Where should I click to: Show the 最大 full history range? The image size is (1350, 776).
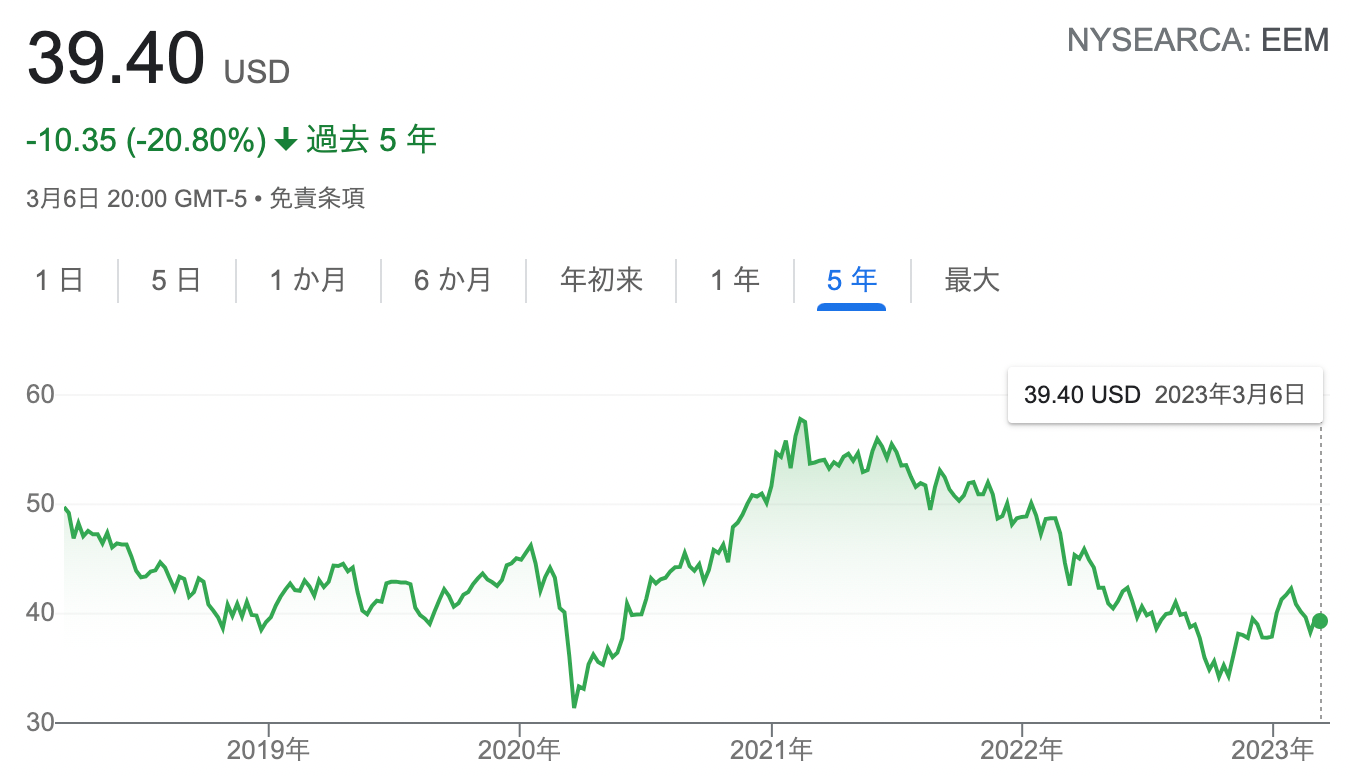(972, 280)
